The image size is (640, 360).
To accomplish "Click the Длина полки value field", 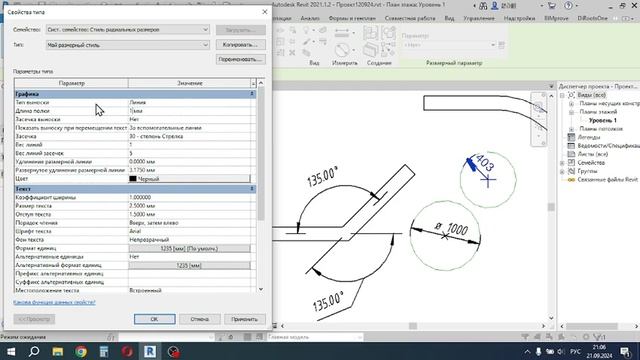I will (x=189, y=111).
